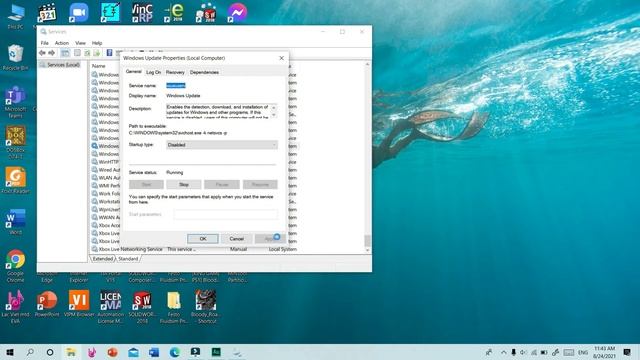Image resolution: width=640 pixels, height=360 pixels.
Task: Open File Explorer from the taskbar
Action: (71, 352)
